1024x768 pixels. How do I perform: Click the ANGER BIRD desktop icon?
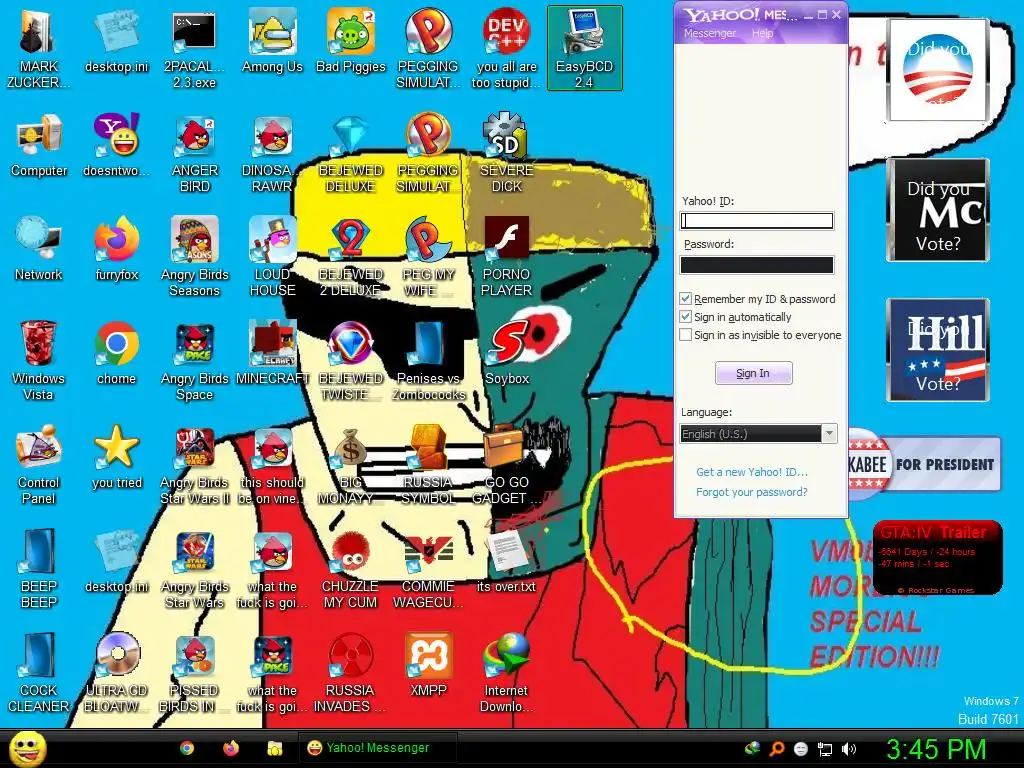195,154
